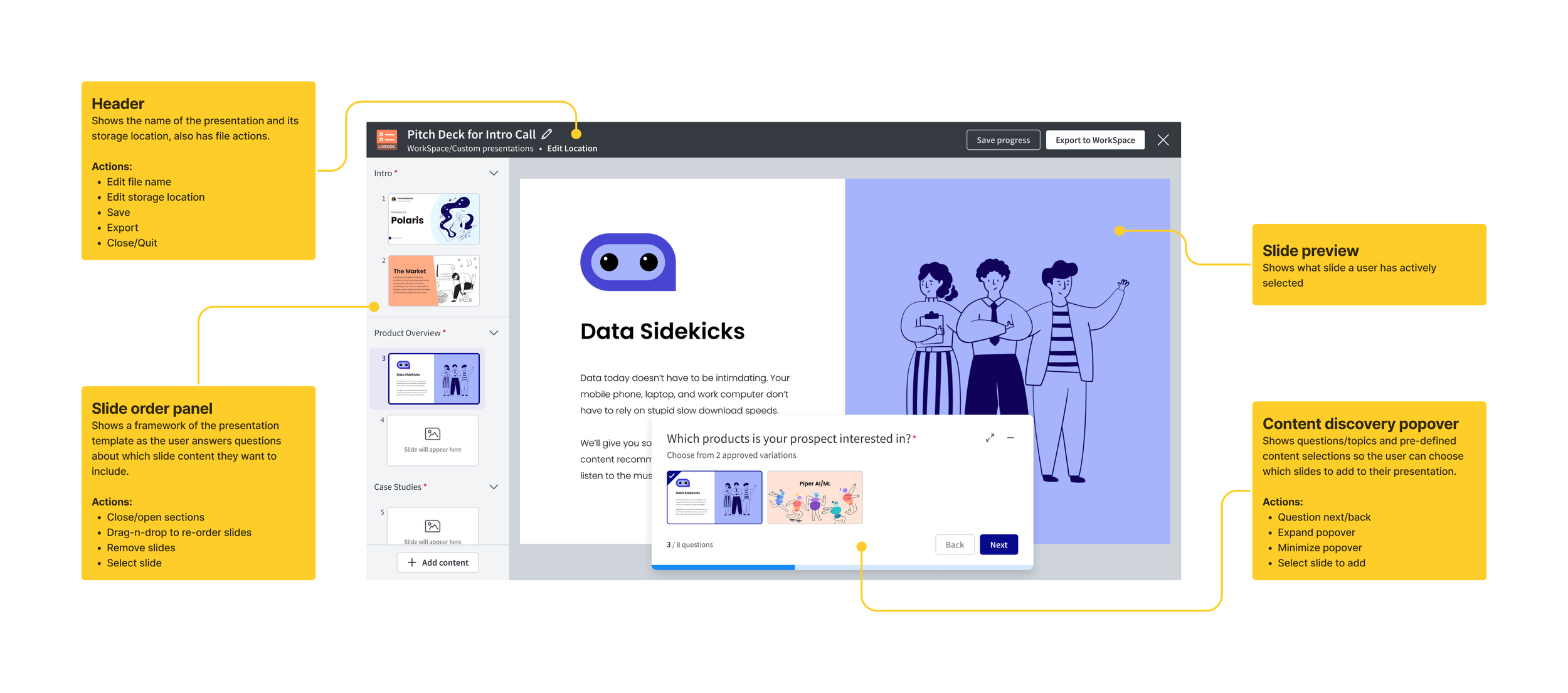The width and height of the screenshot is (1568, 693).
Task: Expand the content discovery popover
Action: tap(989, 438)
